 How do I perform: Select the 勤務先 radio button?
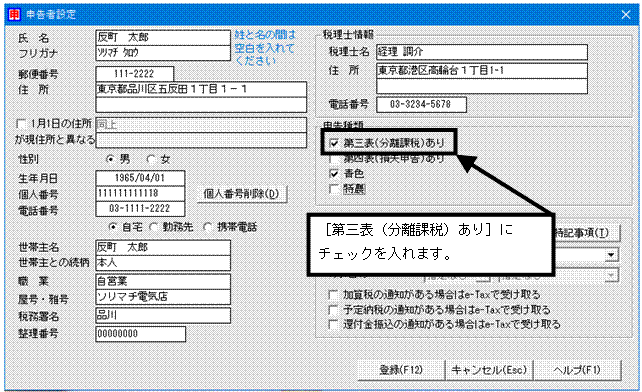(153, 227)
